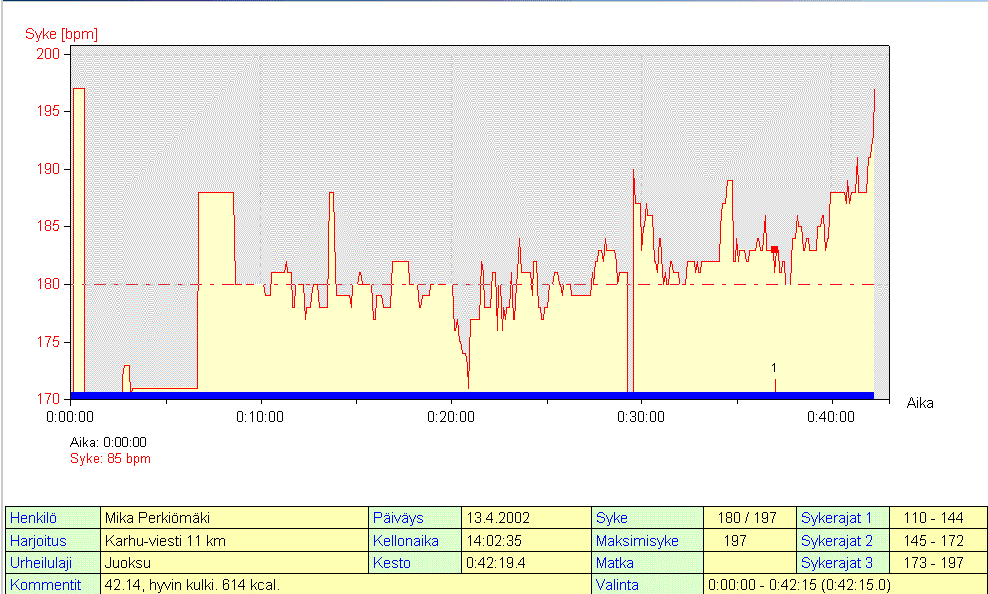Screen dimensions: 988x594
Task: Select the date value 13.4.2002
Action: pos(526,518)
